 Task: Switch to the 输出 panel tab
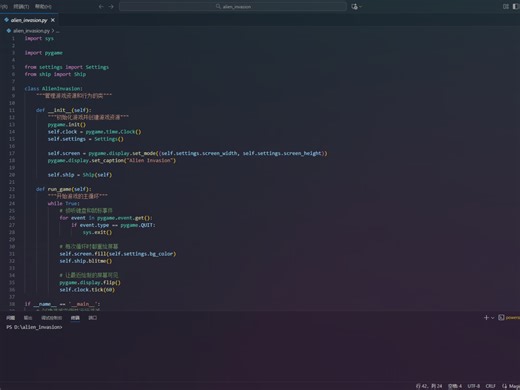[28, 318]
